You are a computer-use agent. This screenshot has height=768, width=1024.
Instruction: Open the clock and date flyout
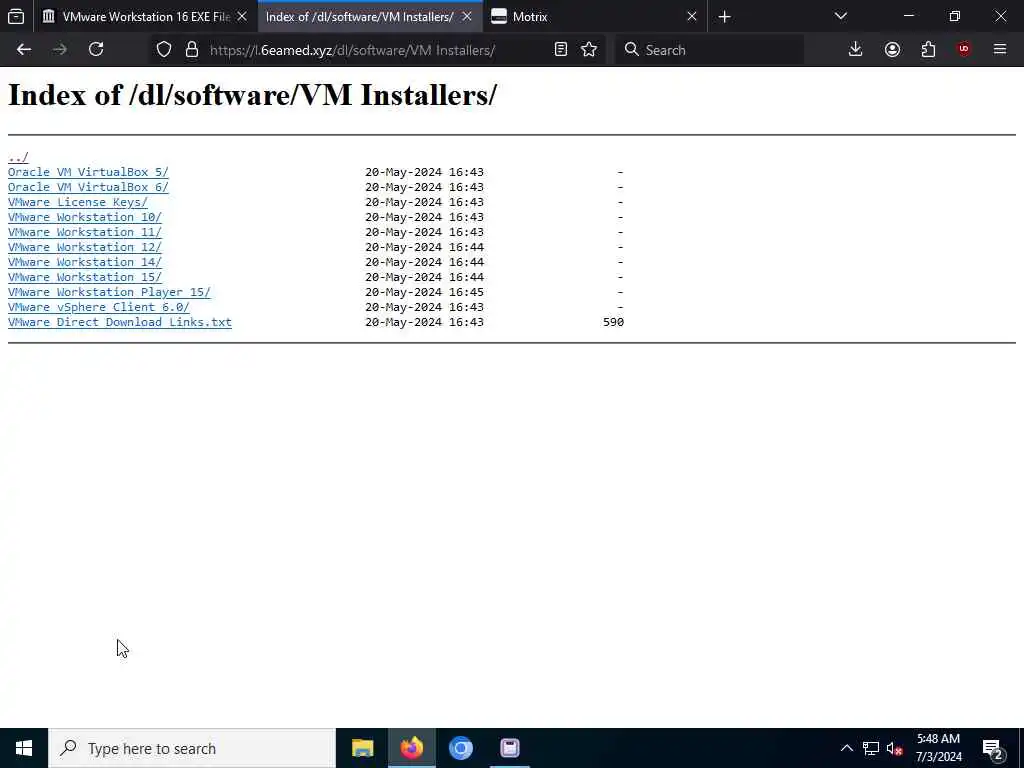[938, 748]
